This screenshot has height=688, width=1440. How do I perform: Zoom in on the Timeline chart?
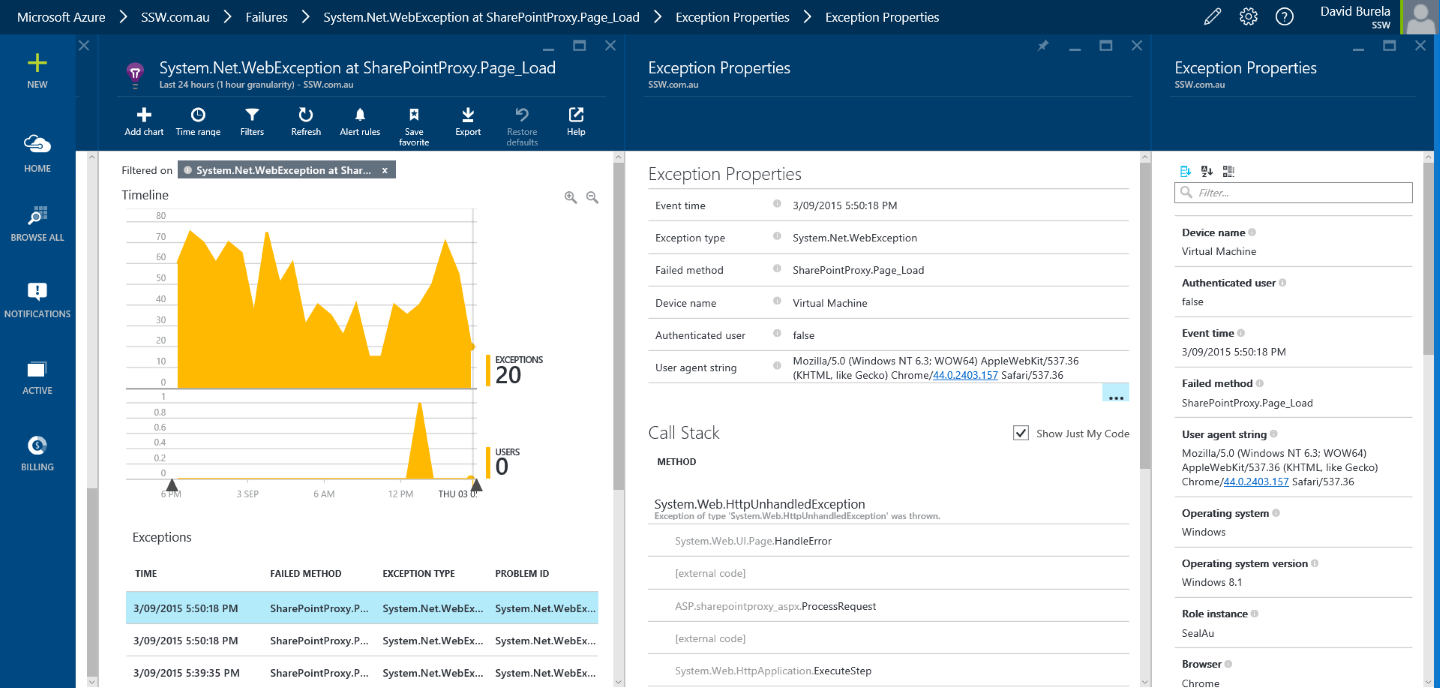(570, 198)
